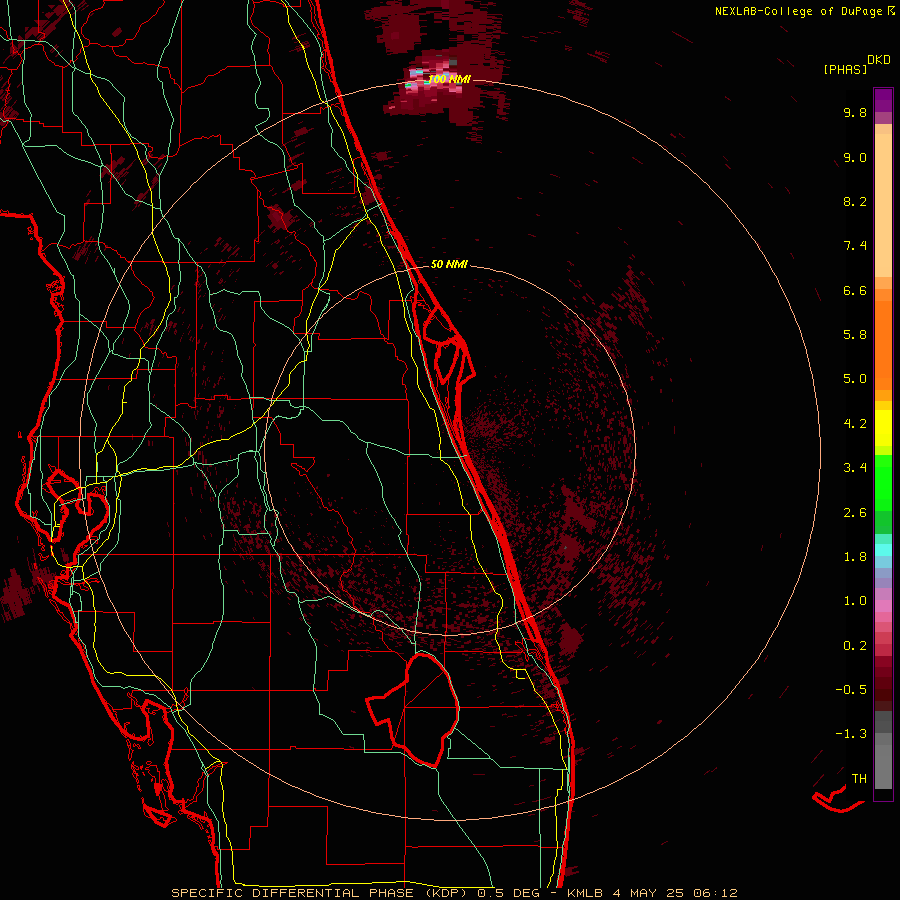
Task: Click the 5.0 scale value
Action: tap(855, 379)
